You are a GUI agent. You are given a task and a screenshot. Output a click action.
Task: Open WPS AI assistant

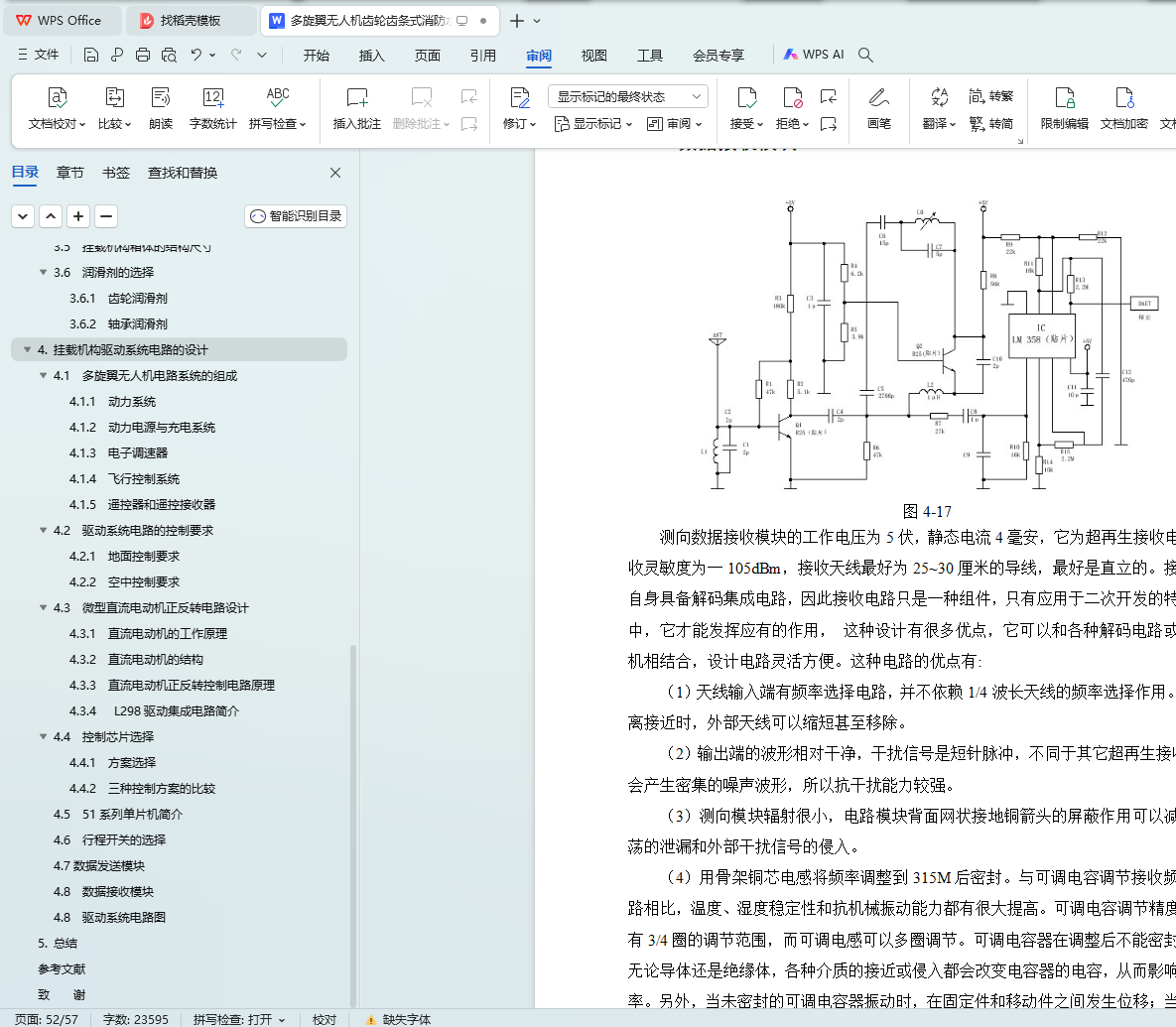814,55
